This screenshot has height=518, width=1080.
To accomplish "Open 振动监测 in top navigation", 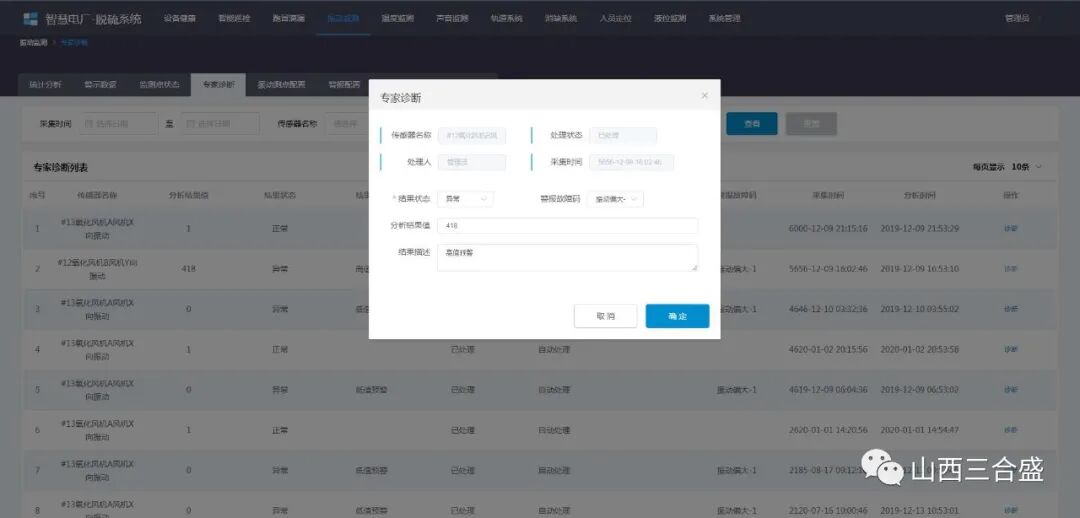I will click(343, 19).
